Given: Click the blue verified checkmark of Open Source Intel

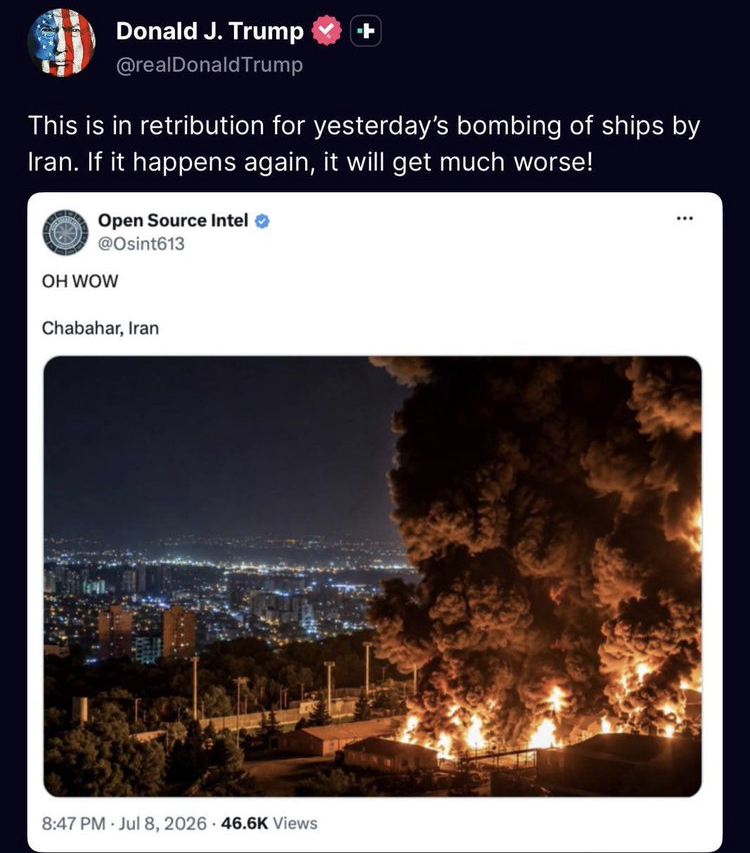Looking at the screenshot, I should [262, 221].
